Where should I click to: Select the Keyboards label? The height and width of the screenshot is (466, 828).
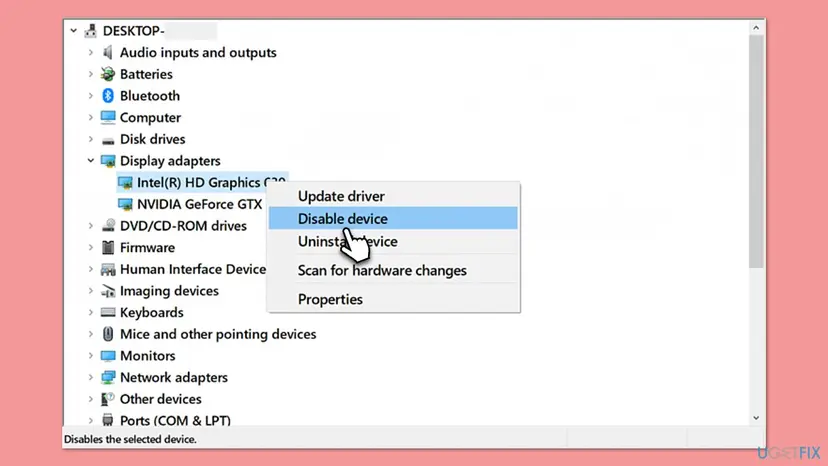tap(152, 312)
